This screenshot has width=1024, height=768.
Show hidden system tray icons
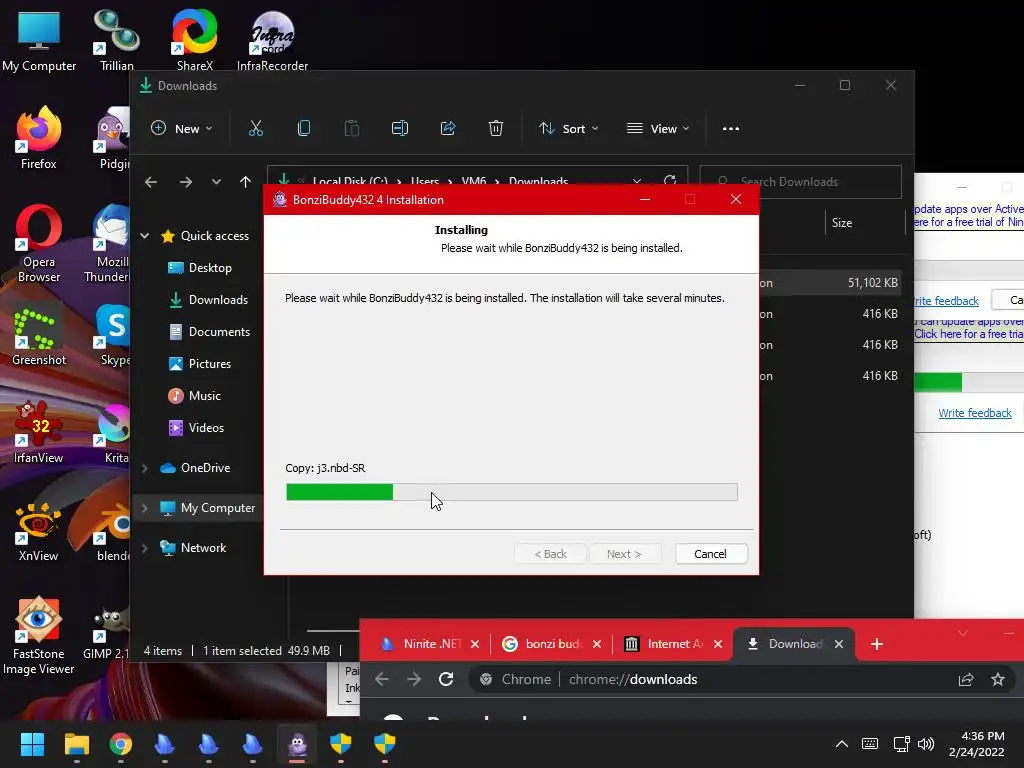tap(842, 744)
